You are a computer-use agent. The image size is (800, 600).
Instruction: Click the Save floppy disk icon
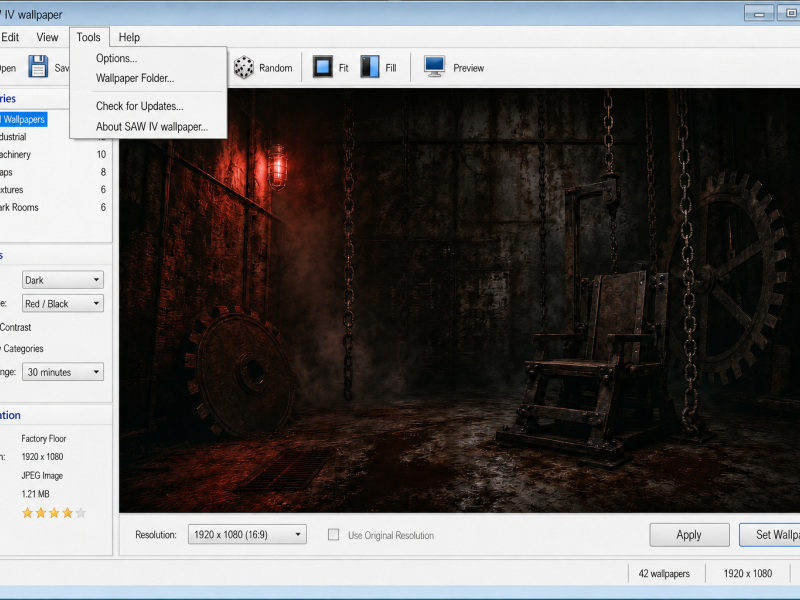point(38,67)
